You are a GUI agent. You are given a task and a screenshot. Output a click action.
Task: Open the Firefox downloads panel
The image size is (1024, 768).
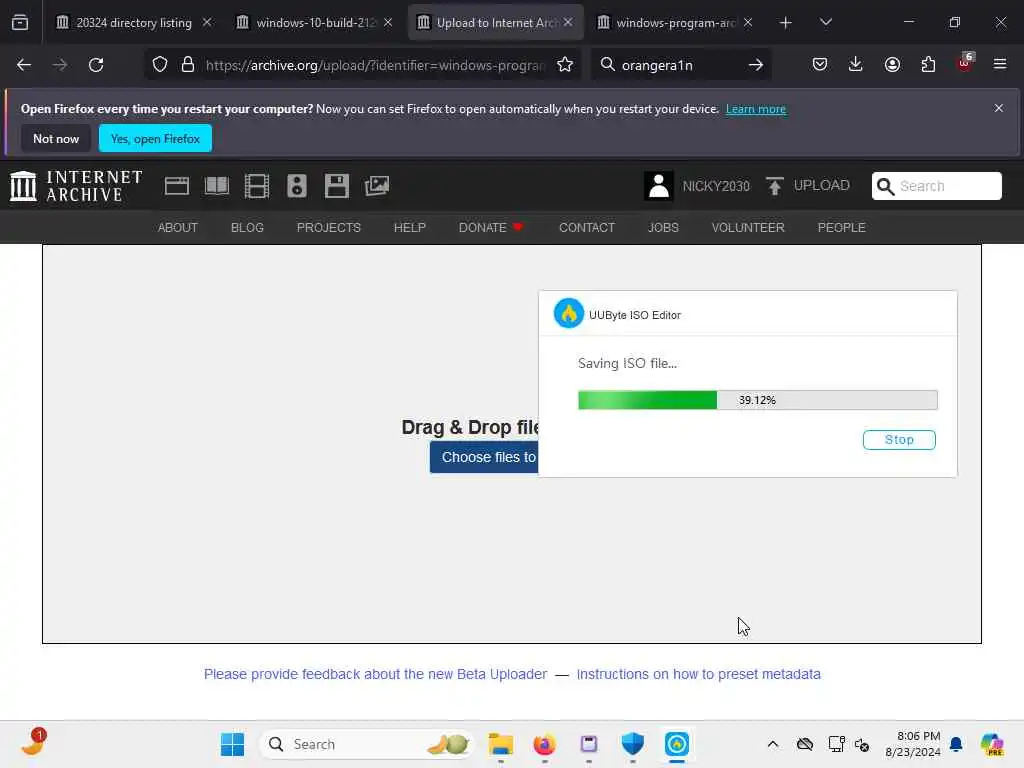pyautogui.click(x=856, y=64)
